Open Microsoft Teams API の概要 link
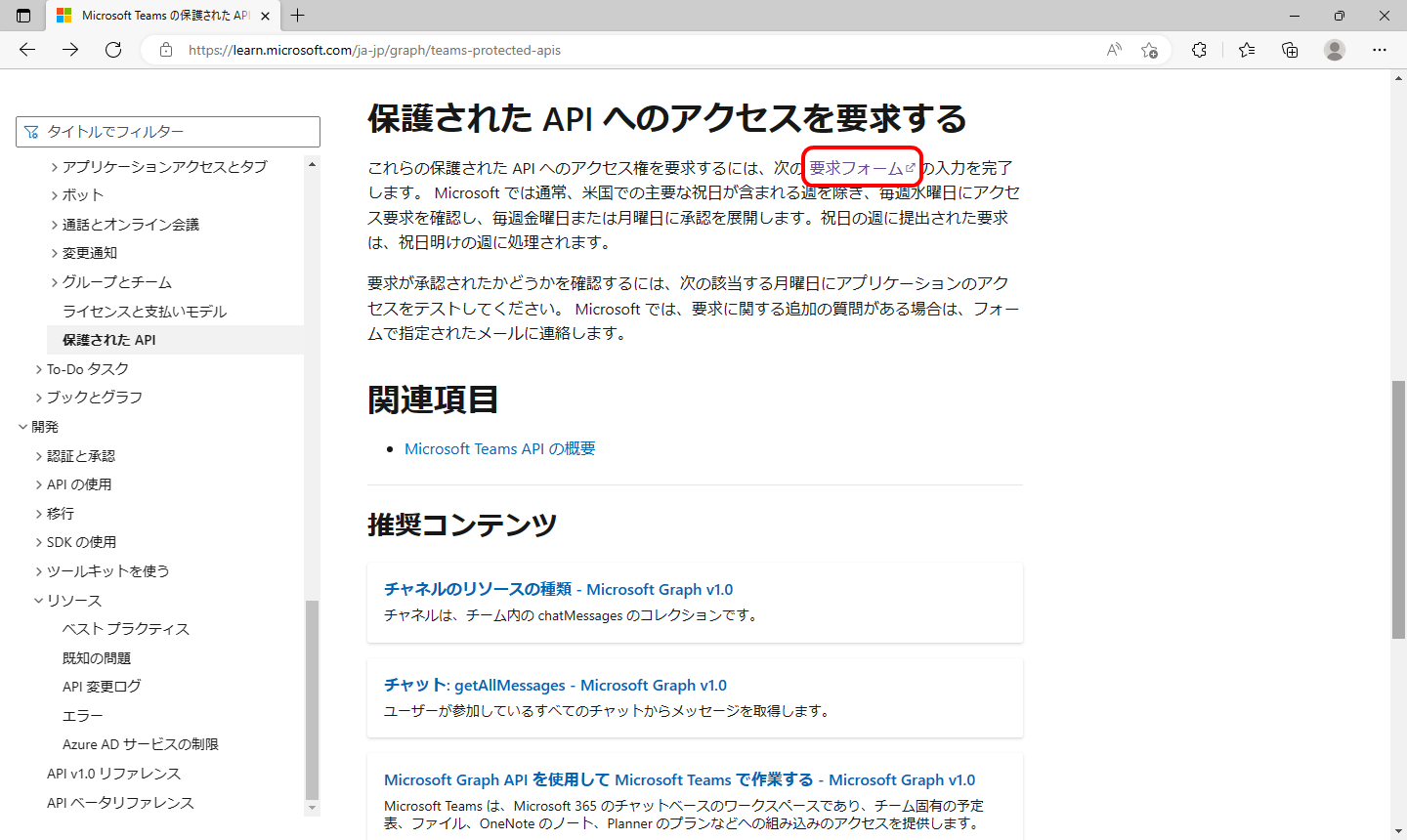1407x840 pixels. 500,448
